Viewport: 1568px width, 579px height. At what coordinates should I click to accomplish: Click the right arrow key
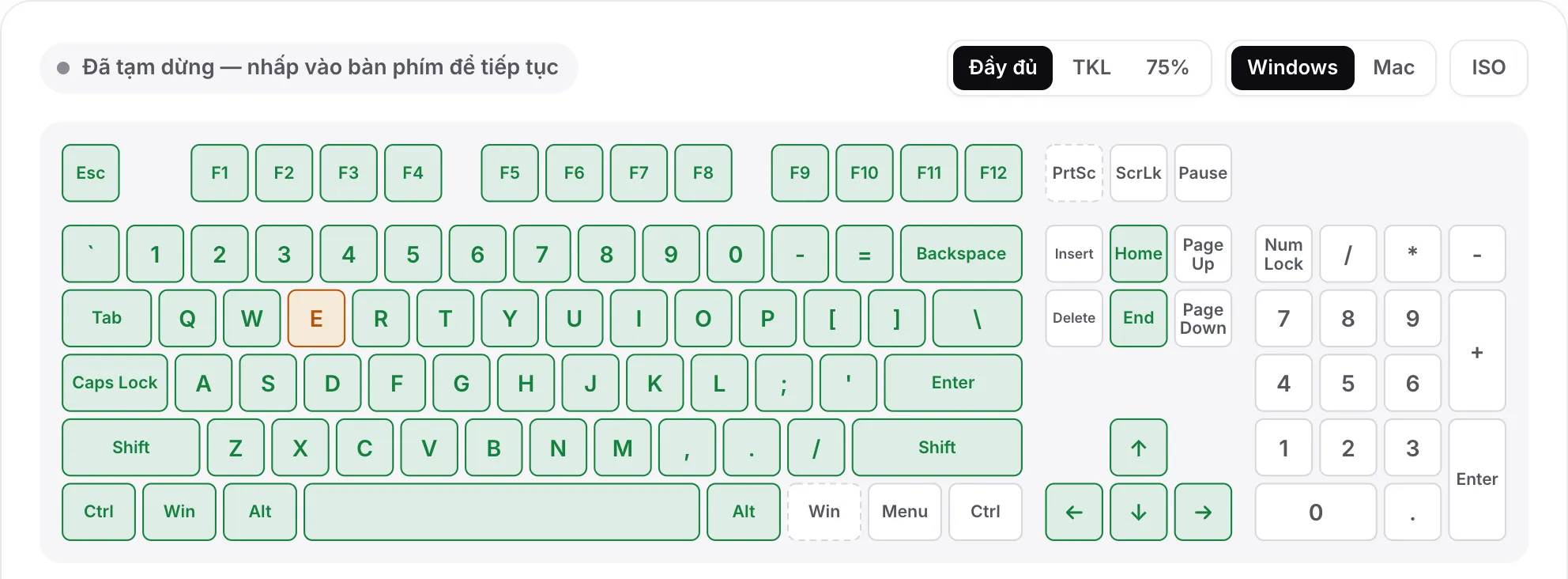pos(1203,512)
